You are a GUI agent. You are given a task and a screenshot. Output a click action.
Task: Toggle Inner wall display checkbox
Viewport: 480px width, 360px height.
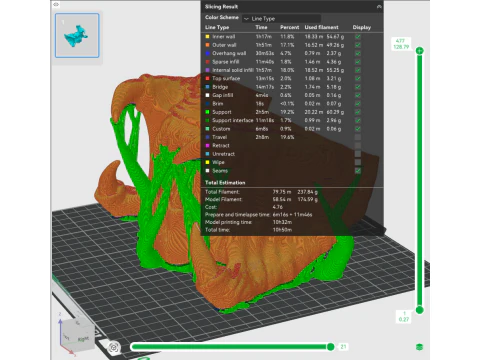[x=358, y=37]
